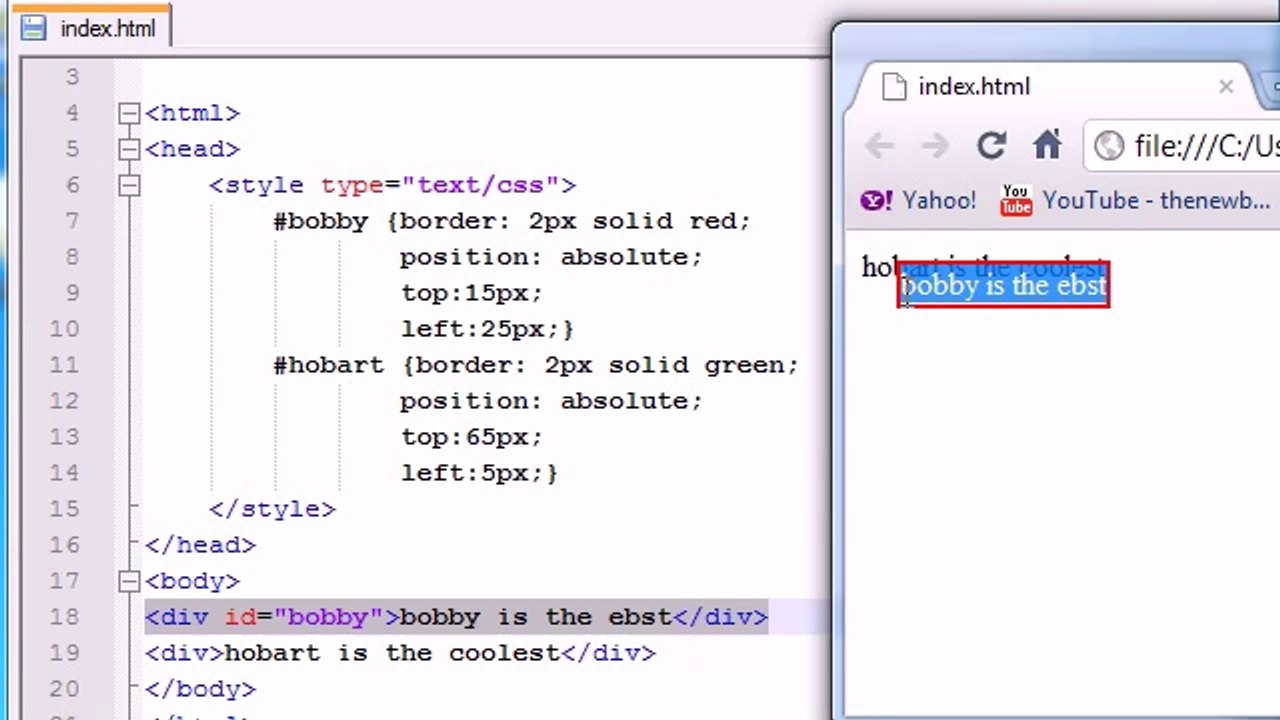The height and width of the screenshot is (720, 1280).
Task: Click the hobart div code line
Action: click(401, 653)
